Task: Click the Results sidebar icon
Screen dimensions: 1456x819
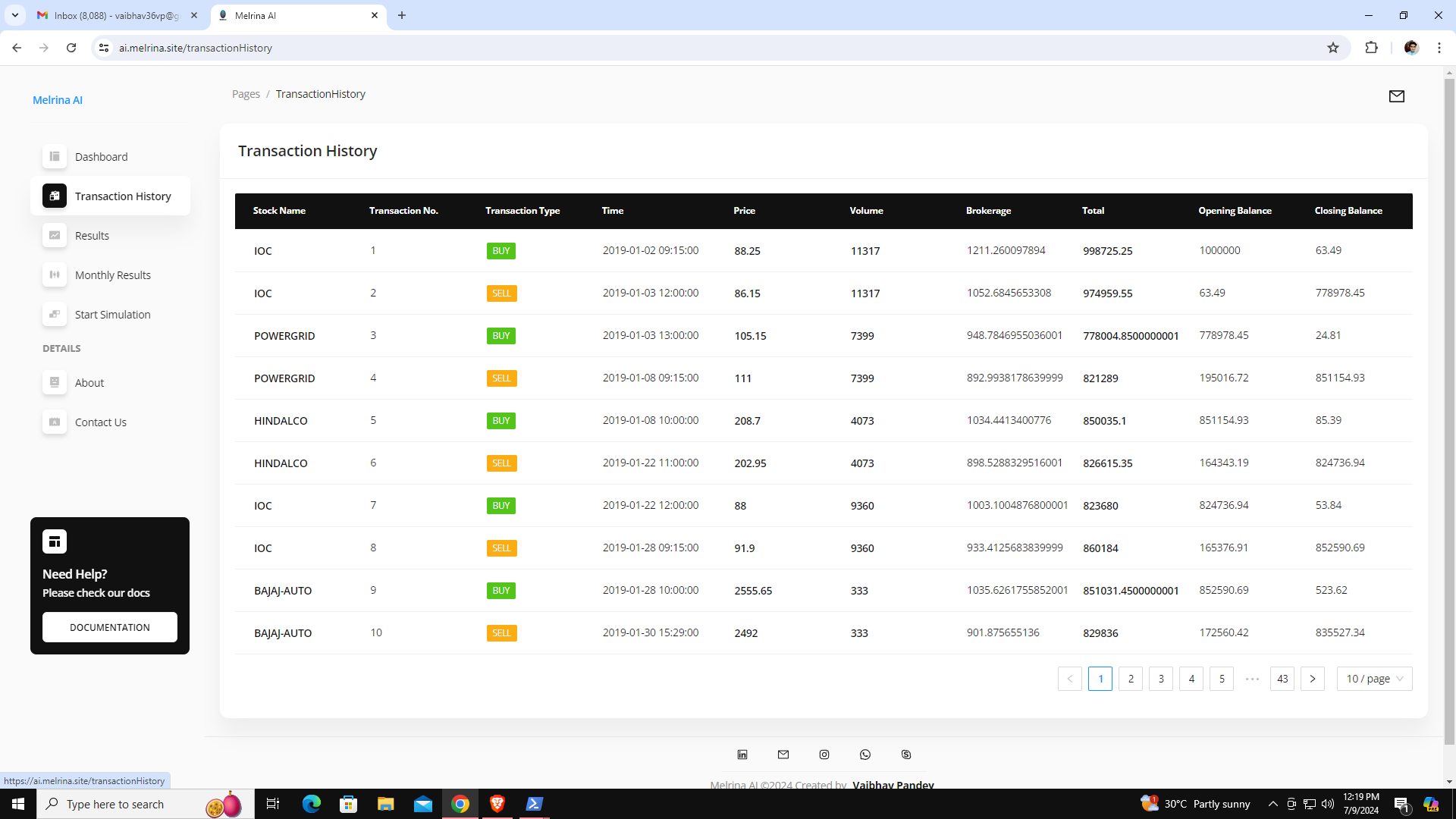Action: (55, 235)
